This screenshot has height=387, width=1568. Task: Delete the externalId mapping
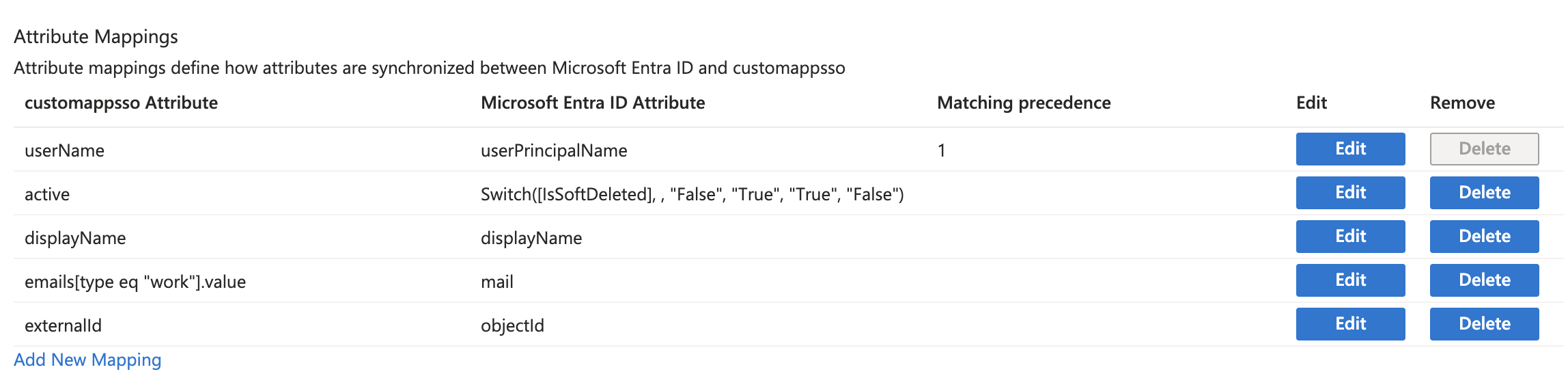(x=1484, y=324)
